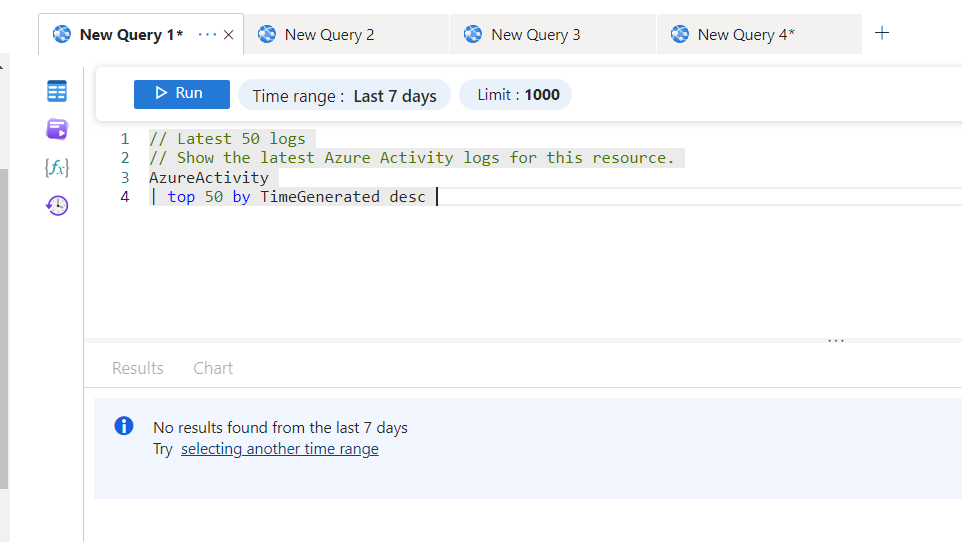
Task: Open the Queries sidebar icon
Action: tap(56, 130)
